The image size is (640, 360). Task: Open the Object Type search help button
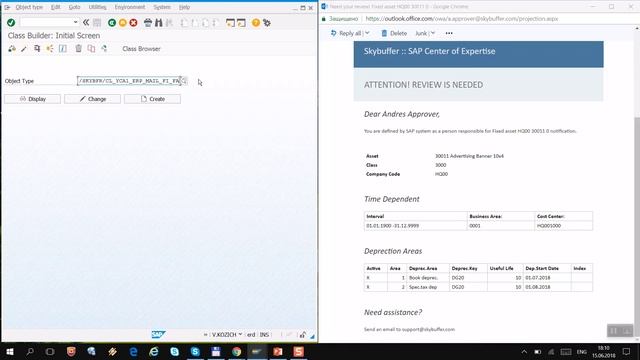[x=184, y=81]
